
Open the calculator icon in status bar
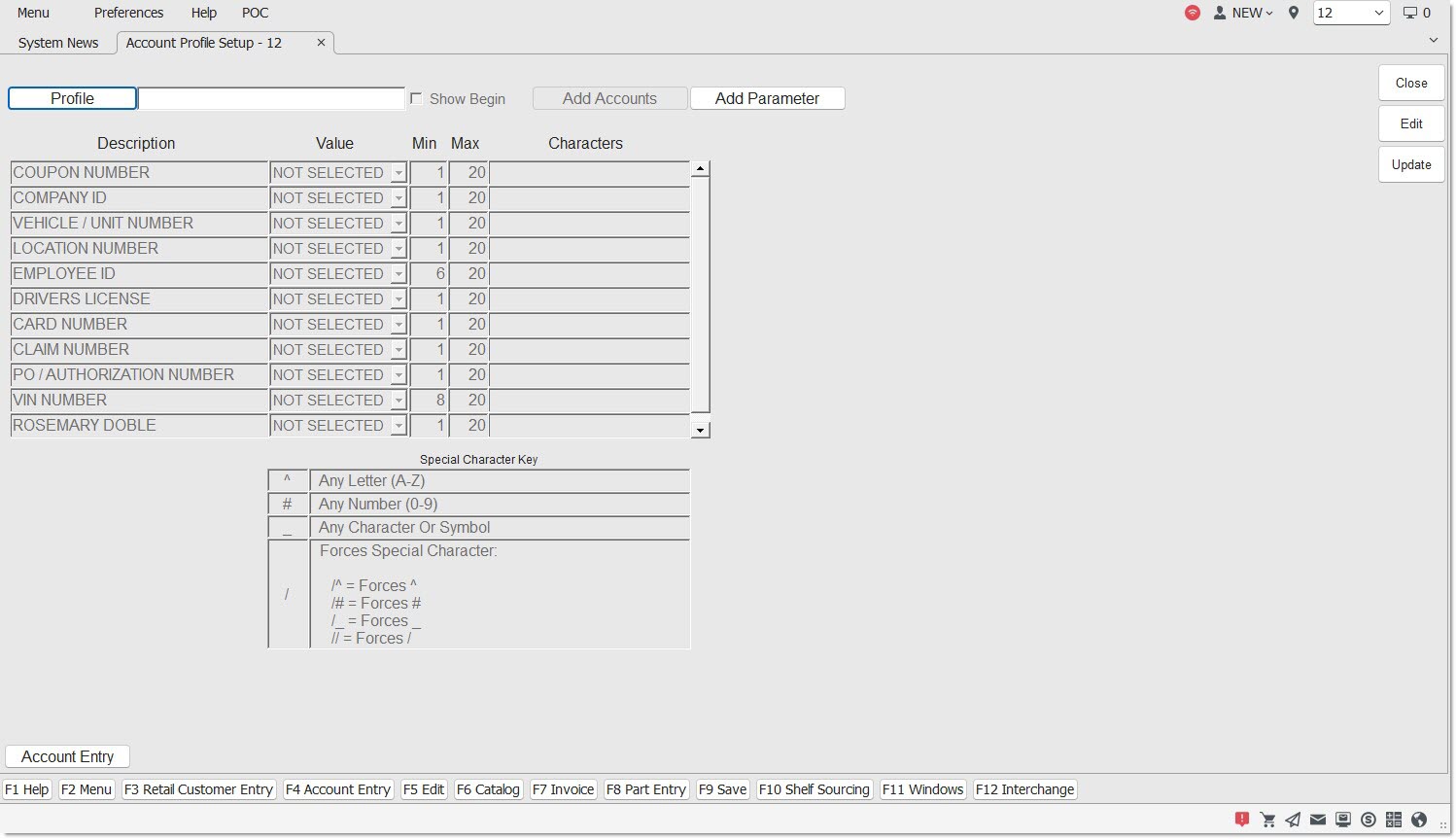tap(1394, 820)
